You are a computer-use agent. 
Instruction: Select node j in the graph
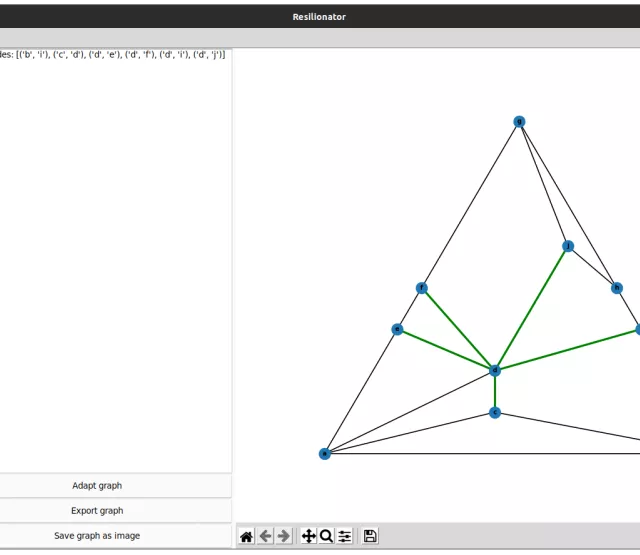point(568,246)
